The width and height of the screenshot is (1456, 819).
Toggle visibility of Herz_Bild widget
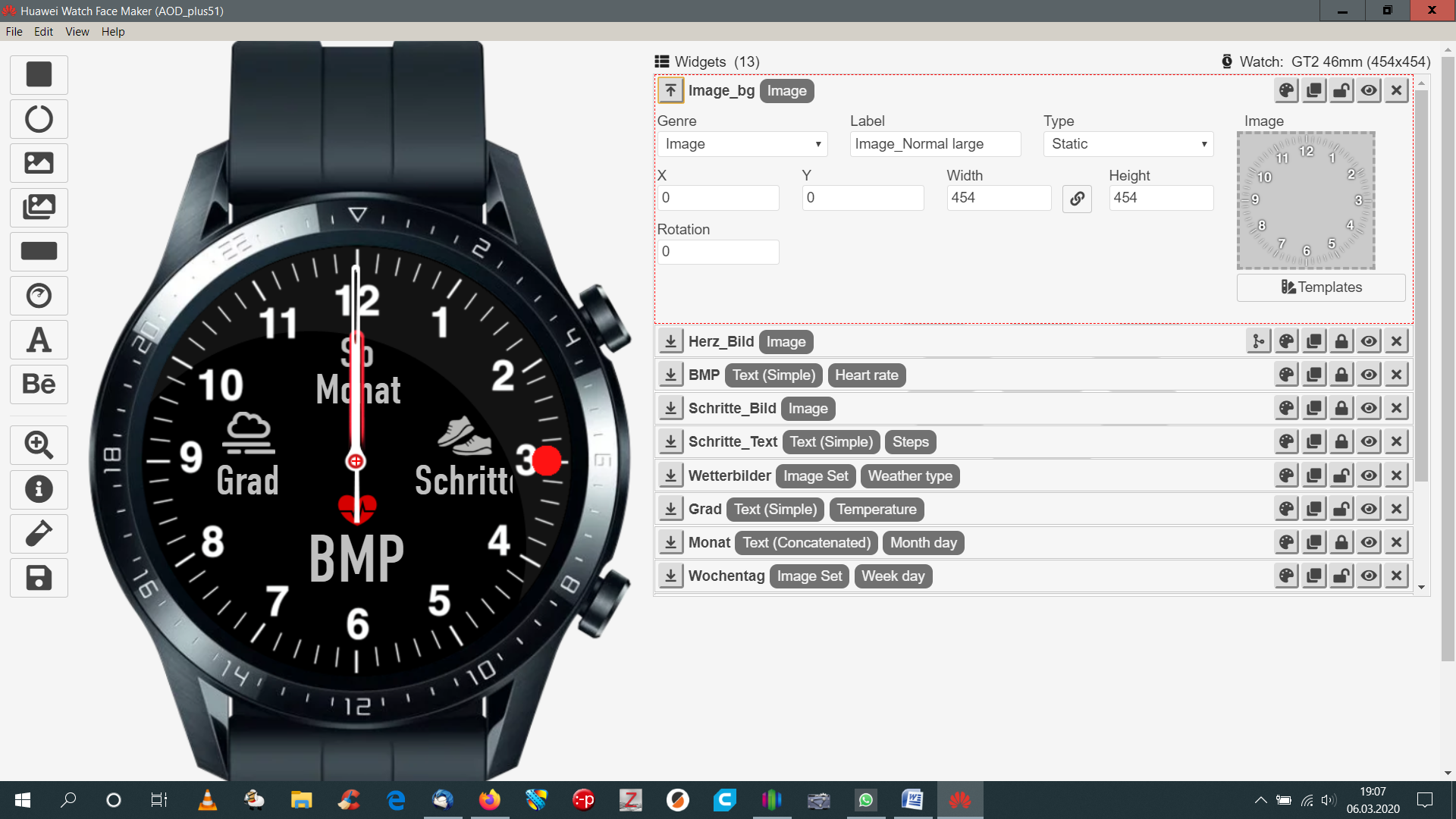pos(1369,341)
